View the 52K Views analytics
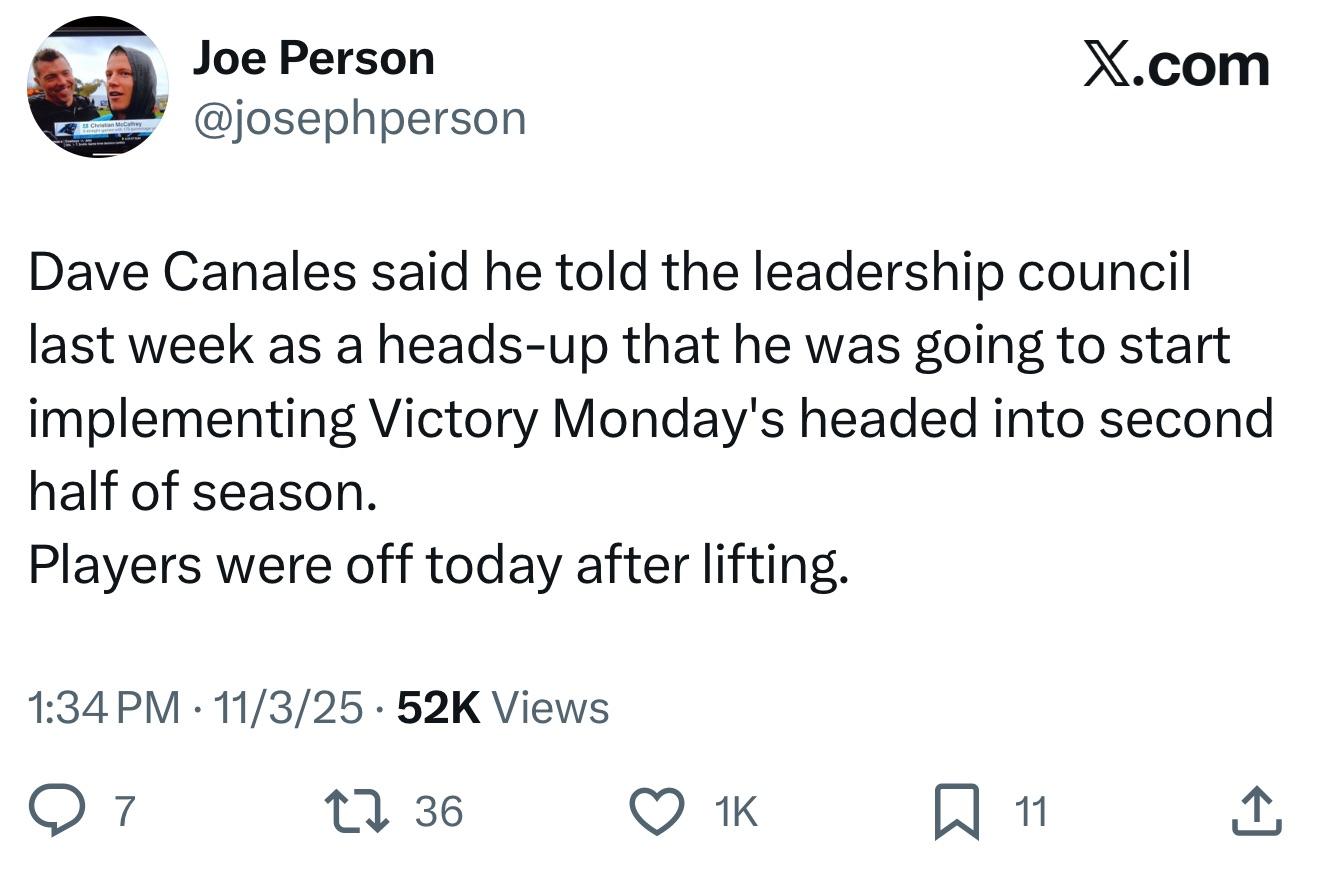This screenshot has height=880, width=1320. click(x=502, y=708)
